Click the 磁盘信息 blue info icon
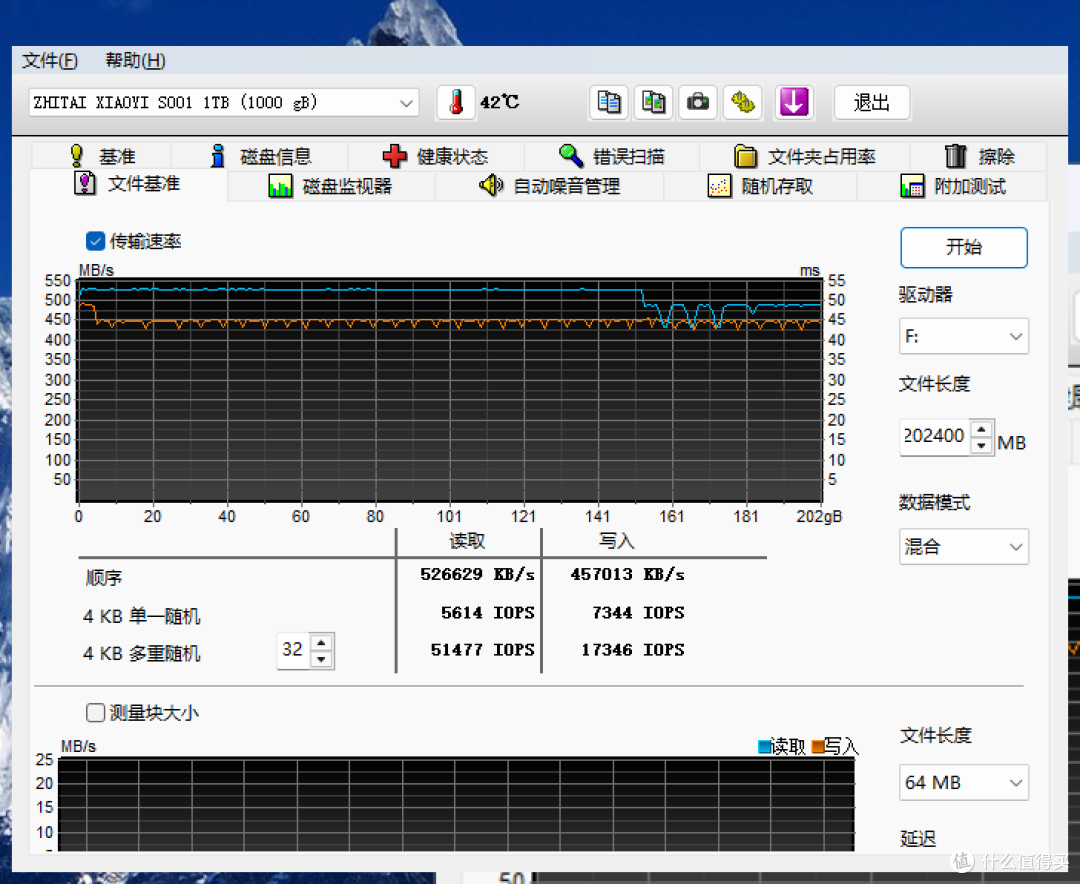Image resolution: width=1080 pixels, height=884 pixels. click(218, 156)
